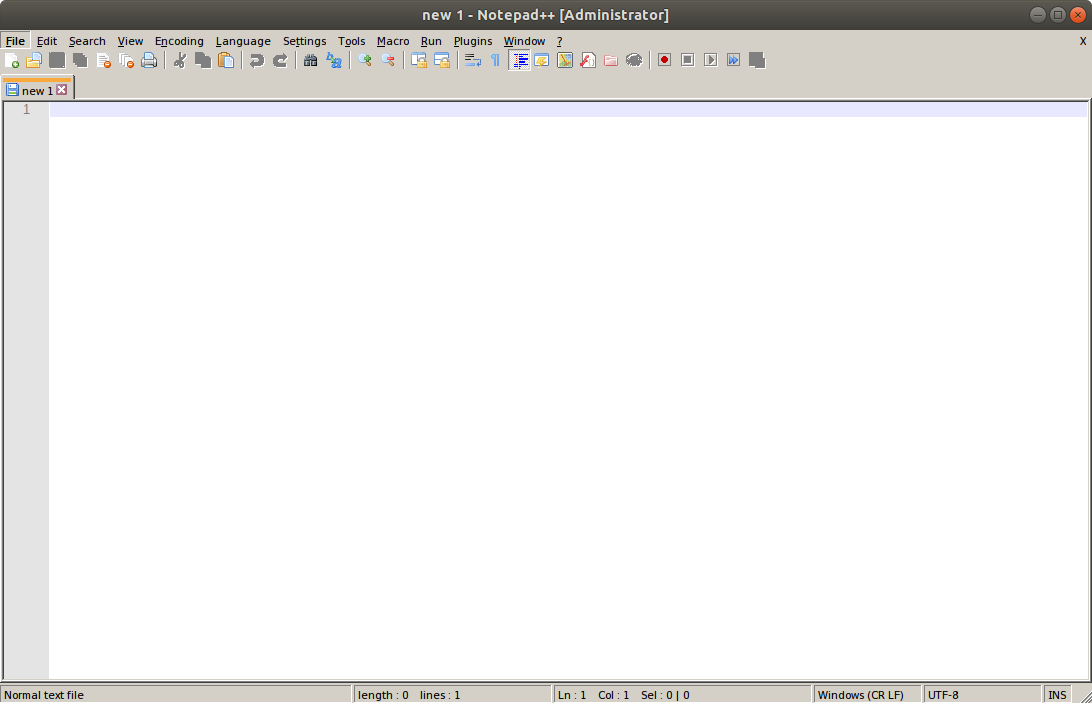Toggle word wrap on

[x=472, y=60]
